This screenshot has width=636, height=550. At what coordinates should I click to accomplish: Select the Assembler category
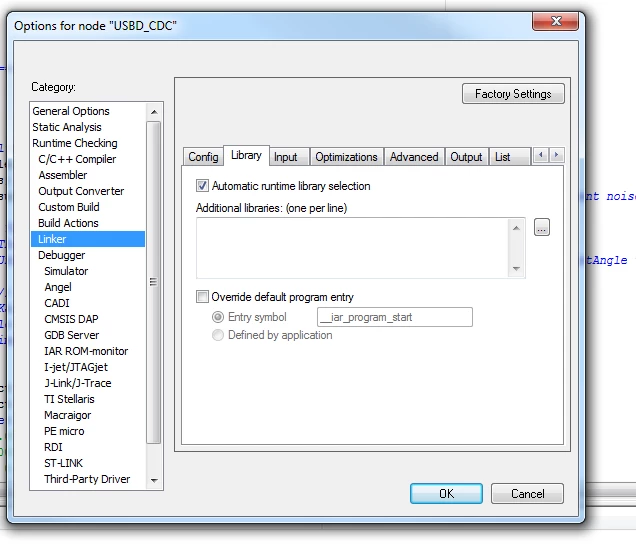tap(88, 175)
